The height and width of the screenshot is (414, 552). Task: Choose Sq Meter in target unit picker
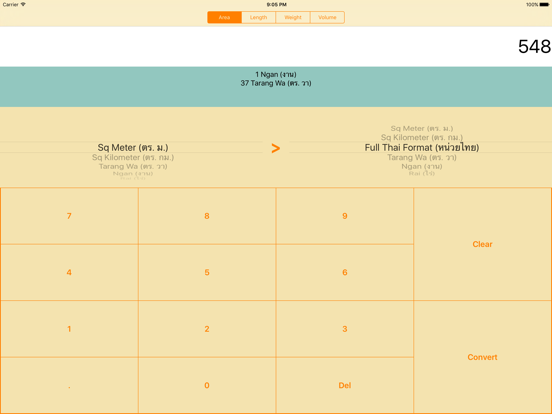click(x=422, y=128)
